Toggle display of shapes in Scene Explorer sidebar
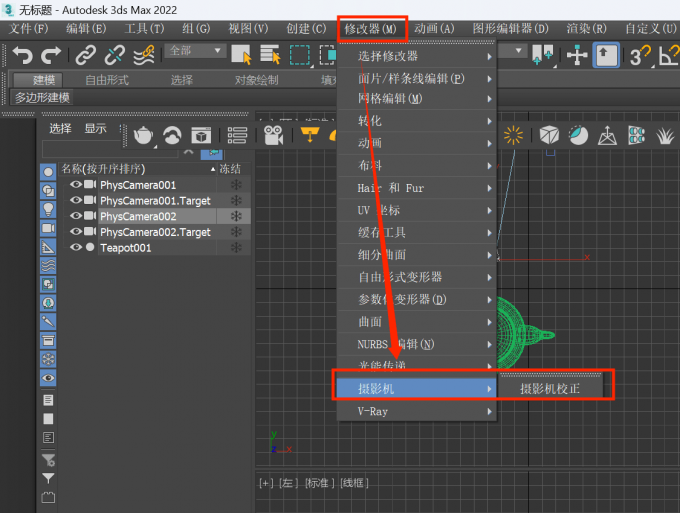Image resolution: width=680 pixels, height=513 pixels. (x=48, y=190)
